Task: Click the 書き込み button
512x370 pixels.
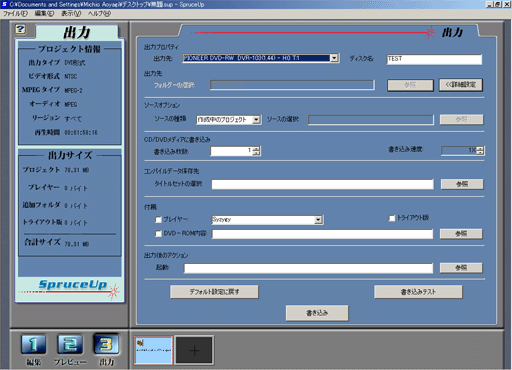Action: (x=317, y=313)
